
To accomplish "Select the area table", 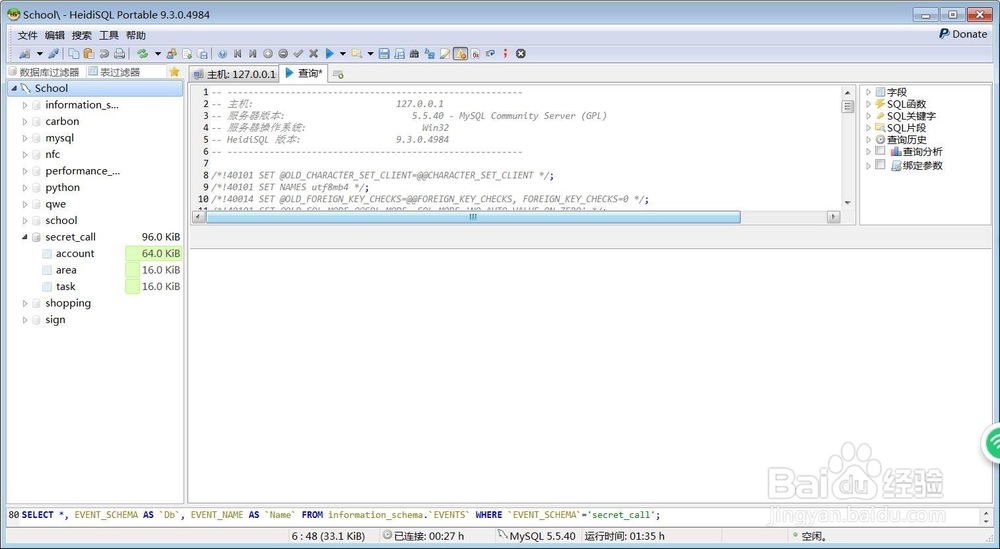I will [66, 270].
